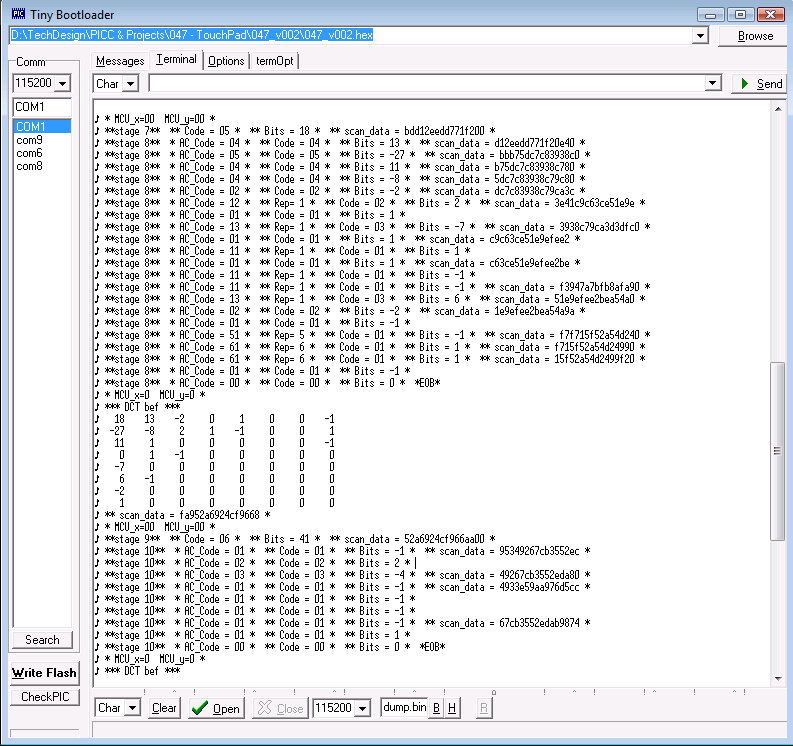
Task: Select the Terminal tab
Action: (176, 59)
